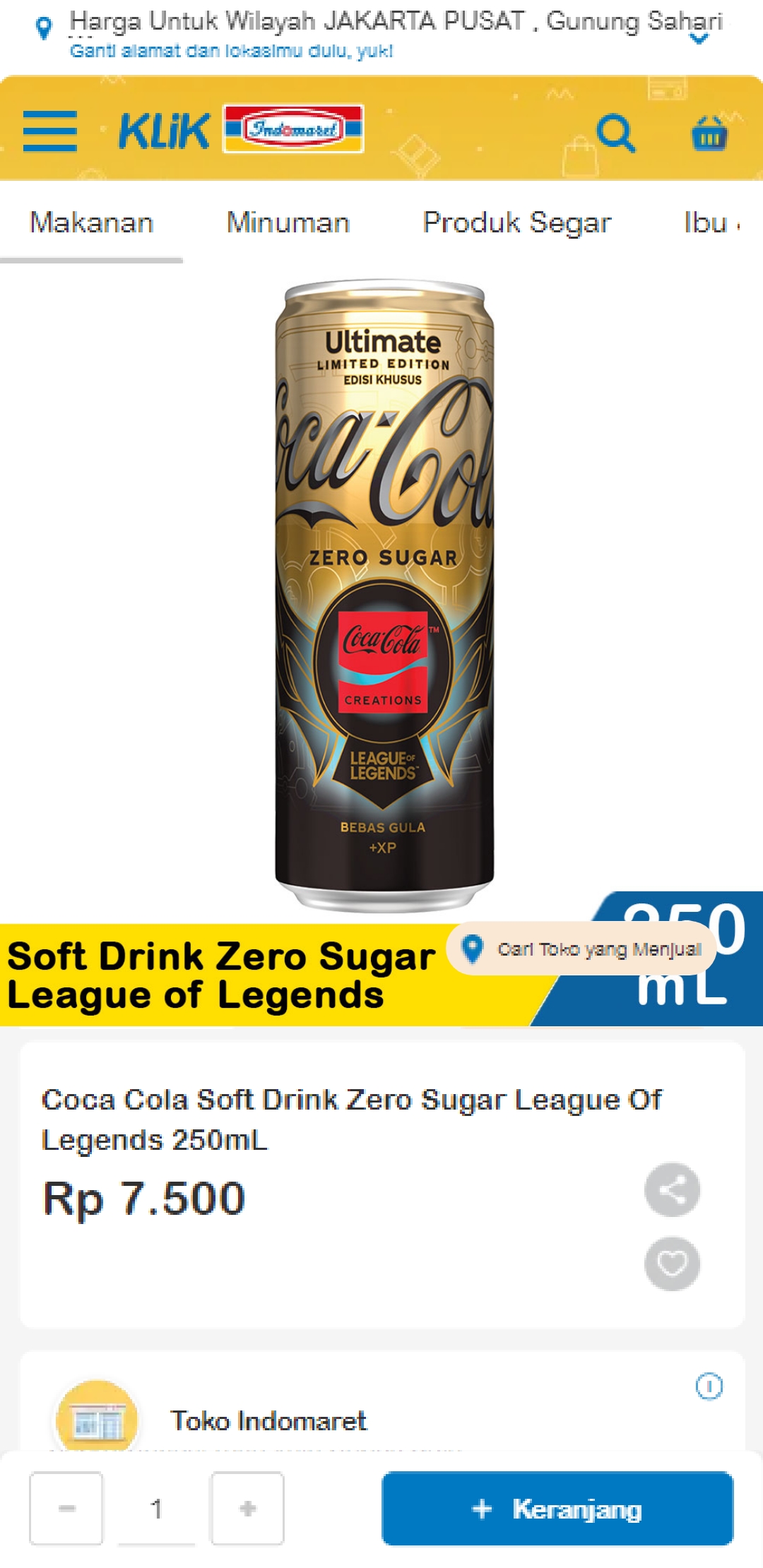Click Ganti alamat dan lokasimu link
Viewport: 763px width, 1568px height.
232,51
